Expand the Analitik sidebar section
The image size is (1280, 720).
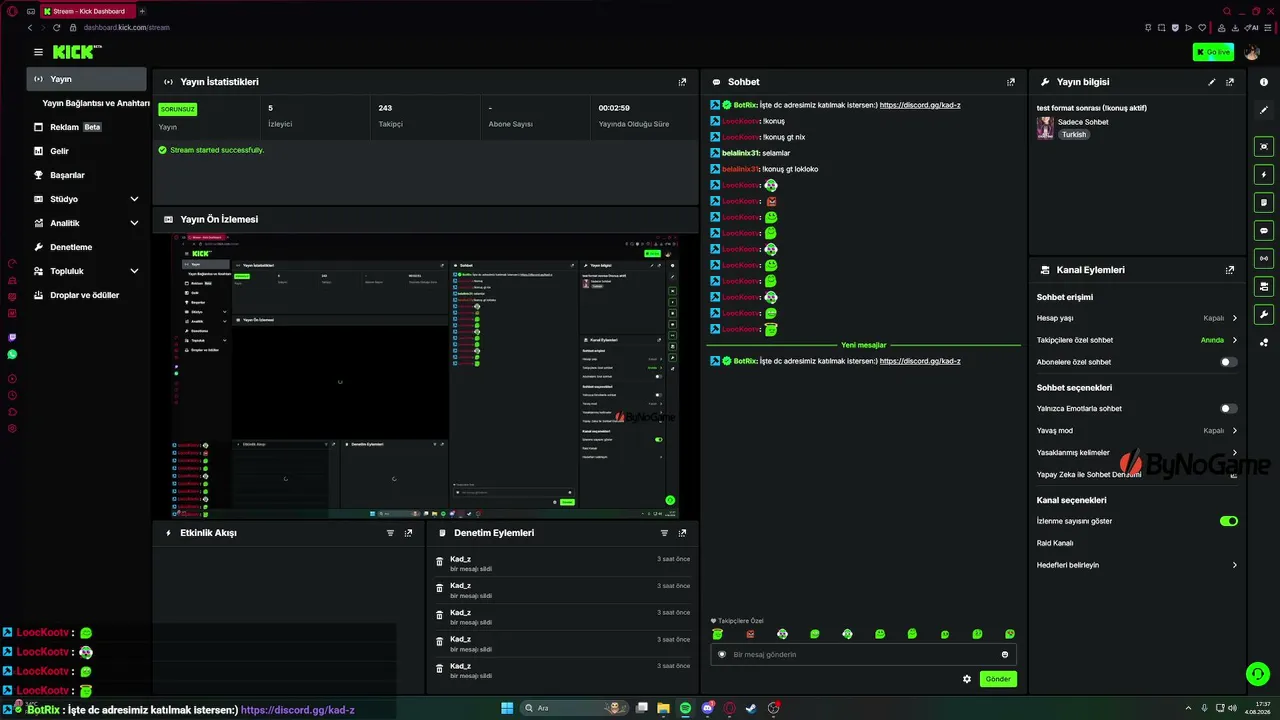pyautogui.click(x=86, y=223)
